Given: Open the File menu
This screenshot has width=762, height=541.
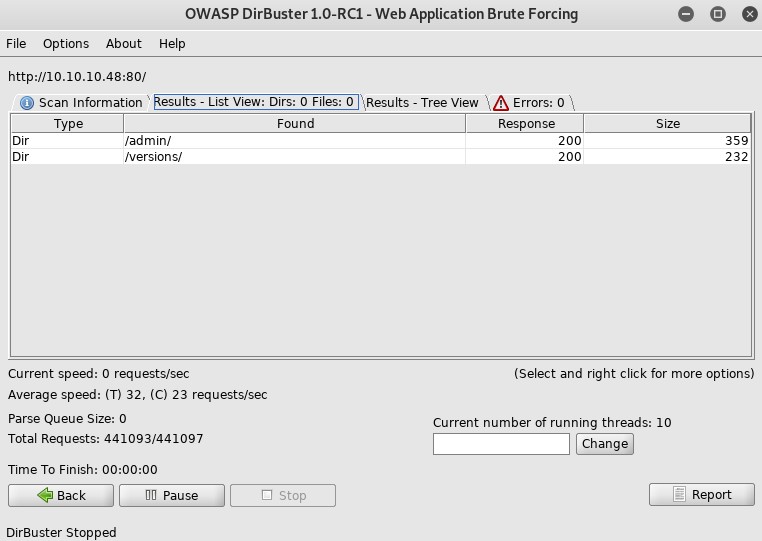Looking at the screenshot, I should point(16,44).
